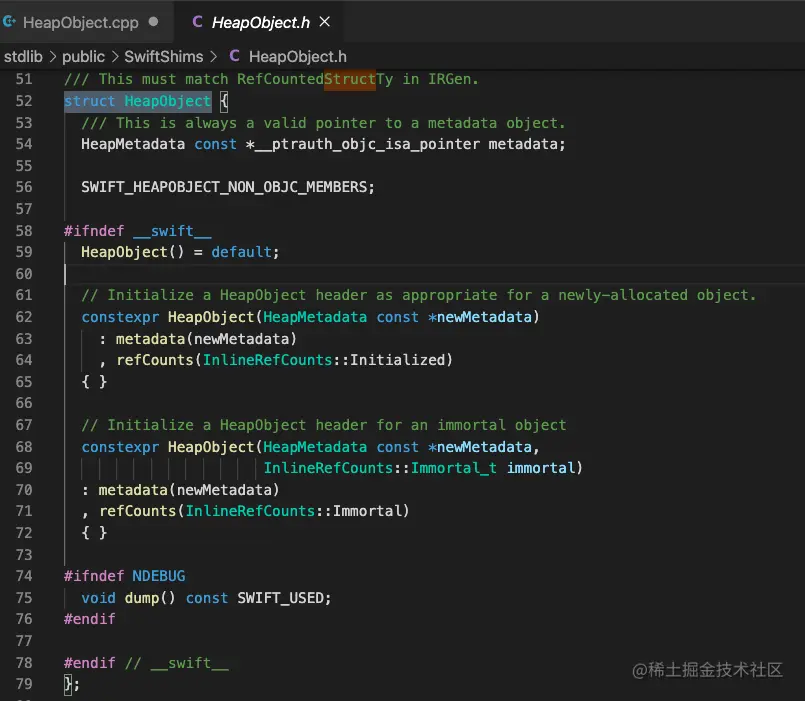Click 'HeapObject() = default;' on line 59
The height and width of the screenshot is (701, 805).
point(180,252)
